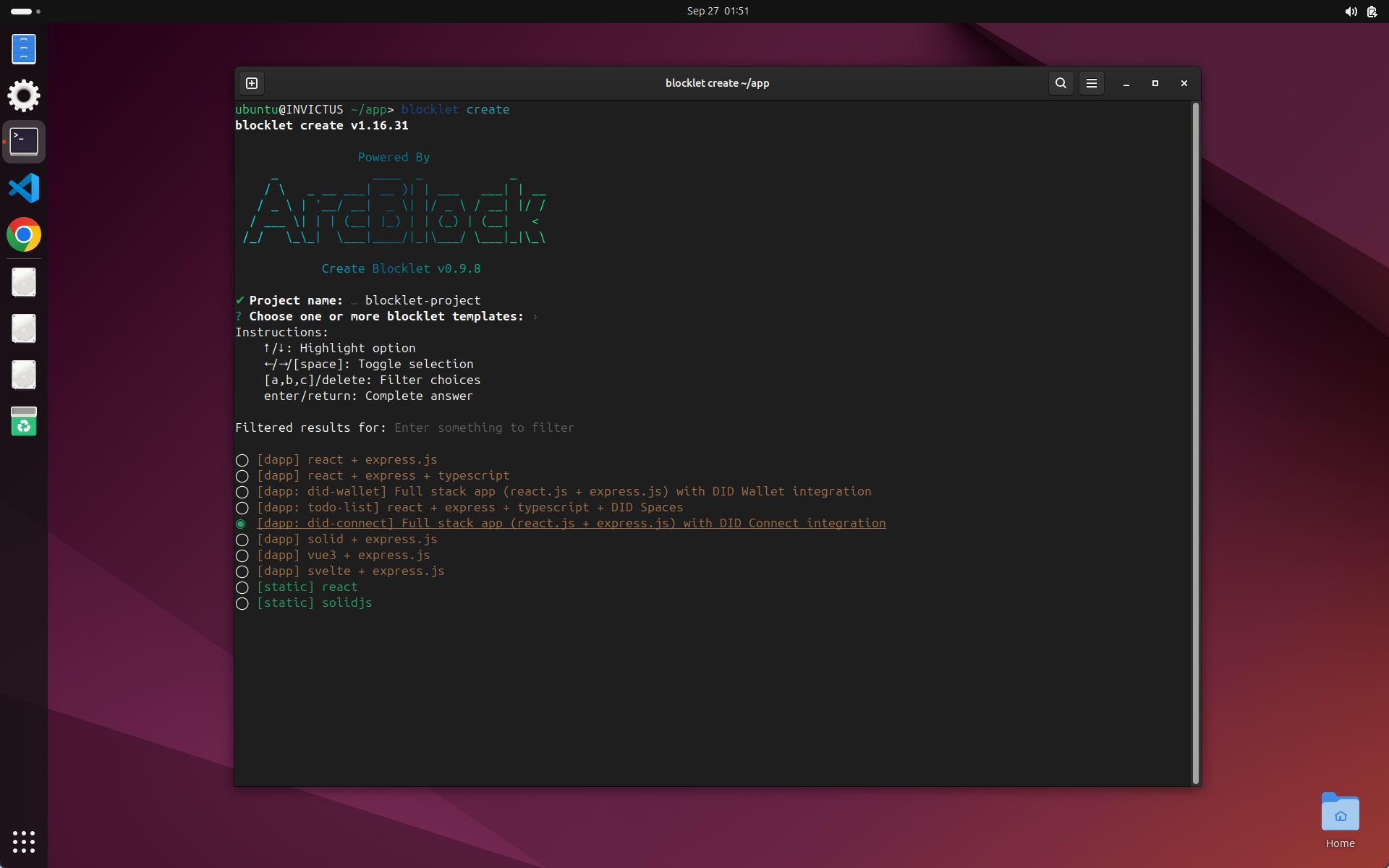The image size is (1389, 868).
Task: Select the react + express.js radio option
Action: [242, 460]
